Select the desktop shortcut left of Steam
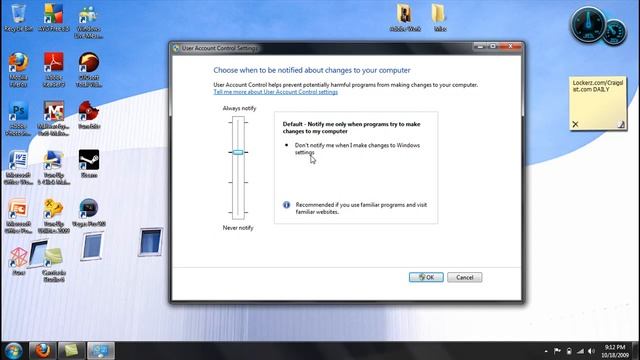Screen dimensions: 640x360 click(x=53, y=167)
